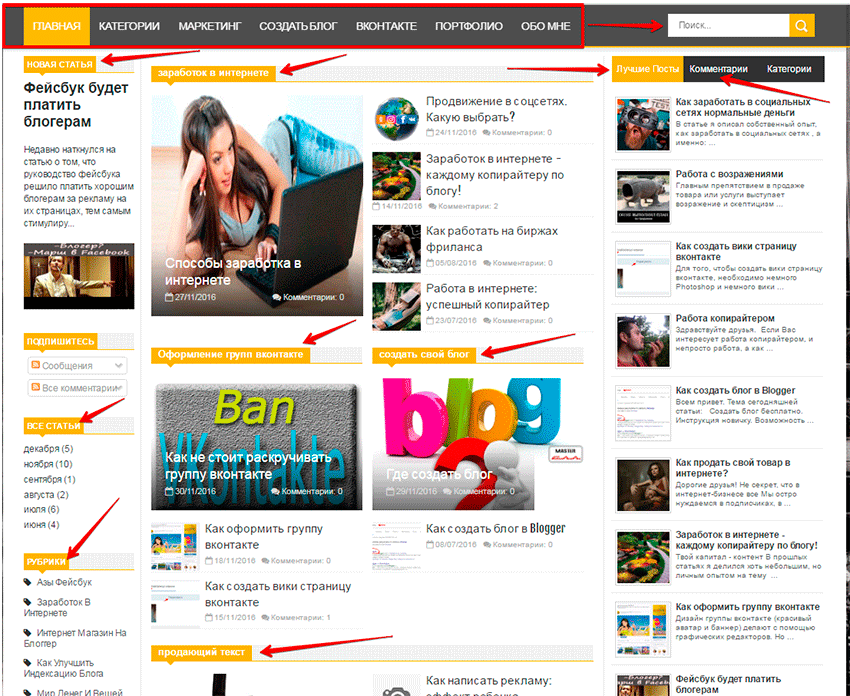Open the продающий текст section heading
The width and height of the screenshot is (850, 696).
(x=202, y=652)
